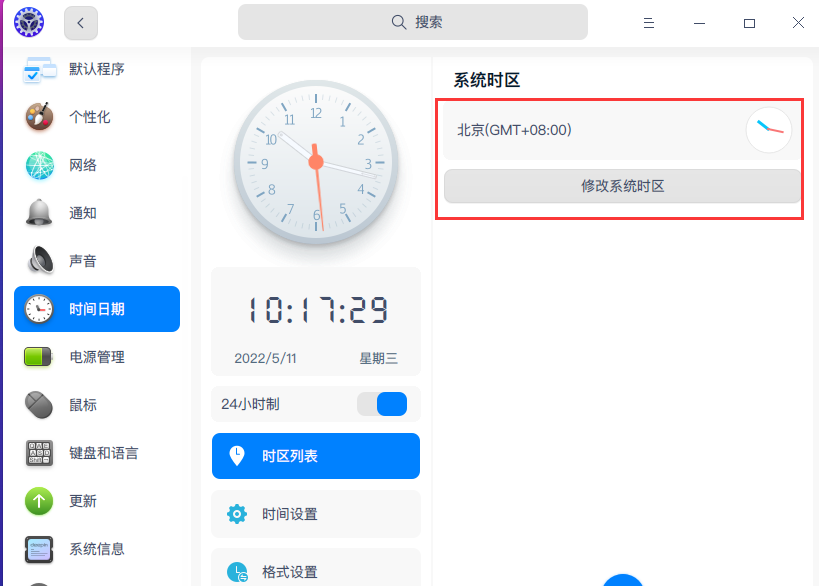Click the weekday 星期三

pos(379,358)
